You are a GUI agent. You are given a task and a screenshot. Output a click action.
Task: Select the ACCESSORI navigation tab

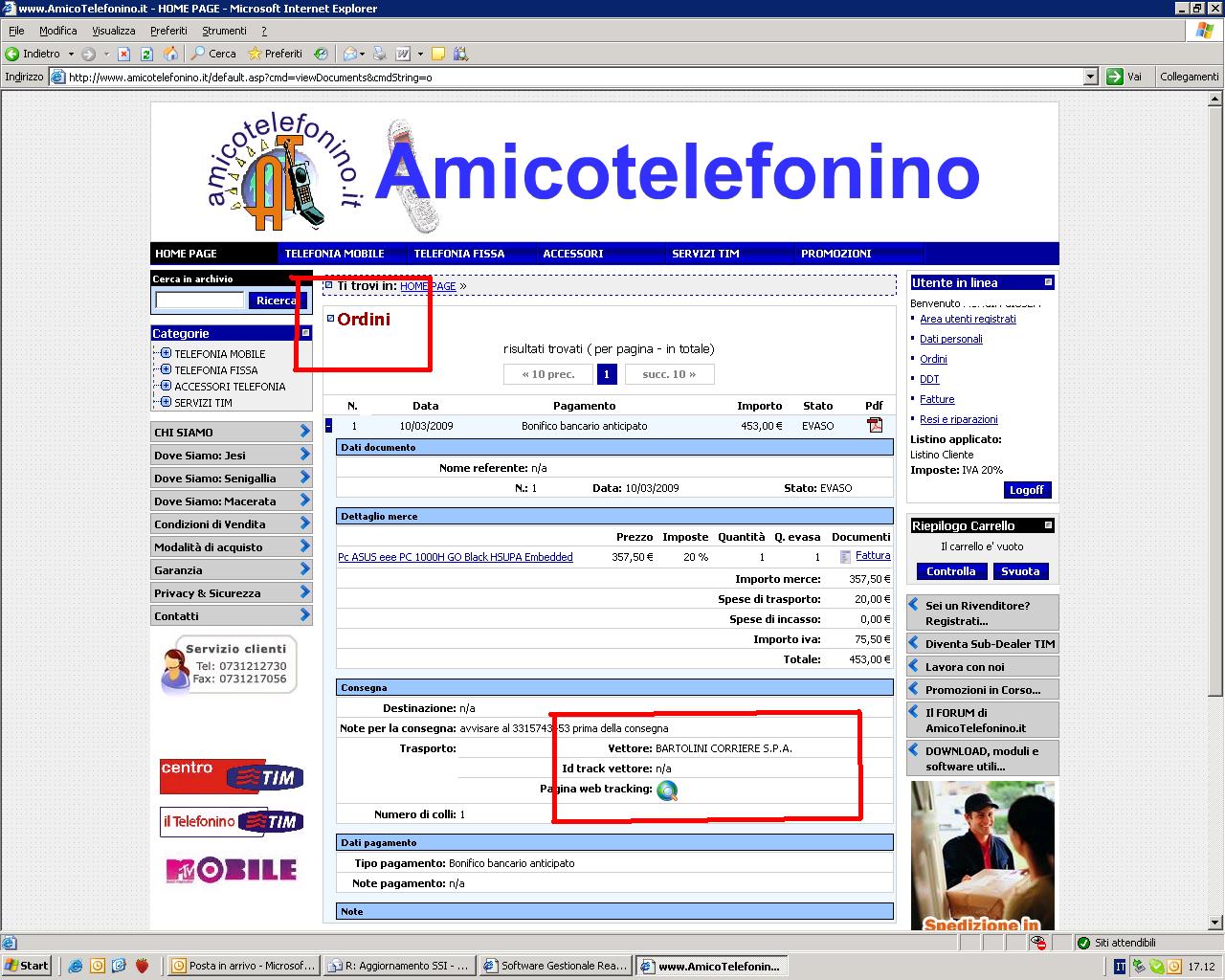coord(573,254)
